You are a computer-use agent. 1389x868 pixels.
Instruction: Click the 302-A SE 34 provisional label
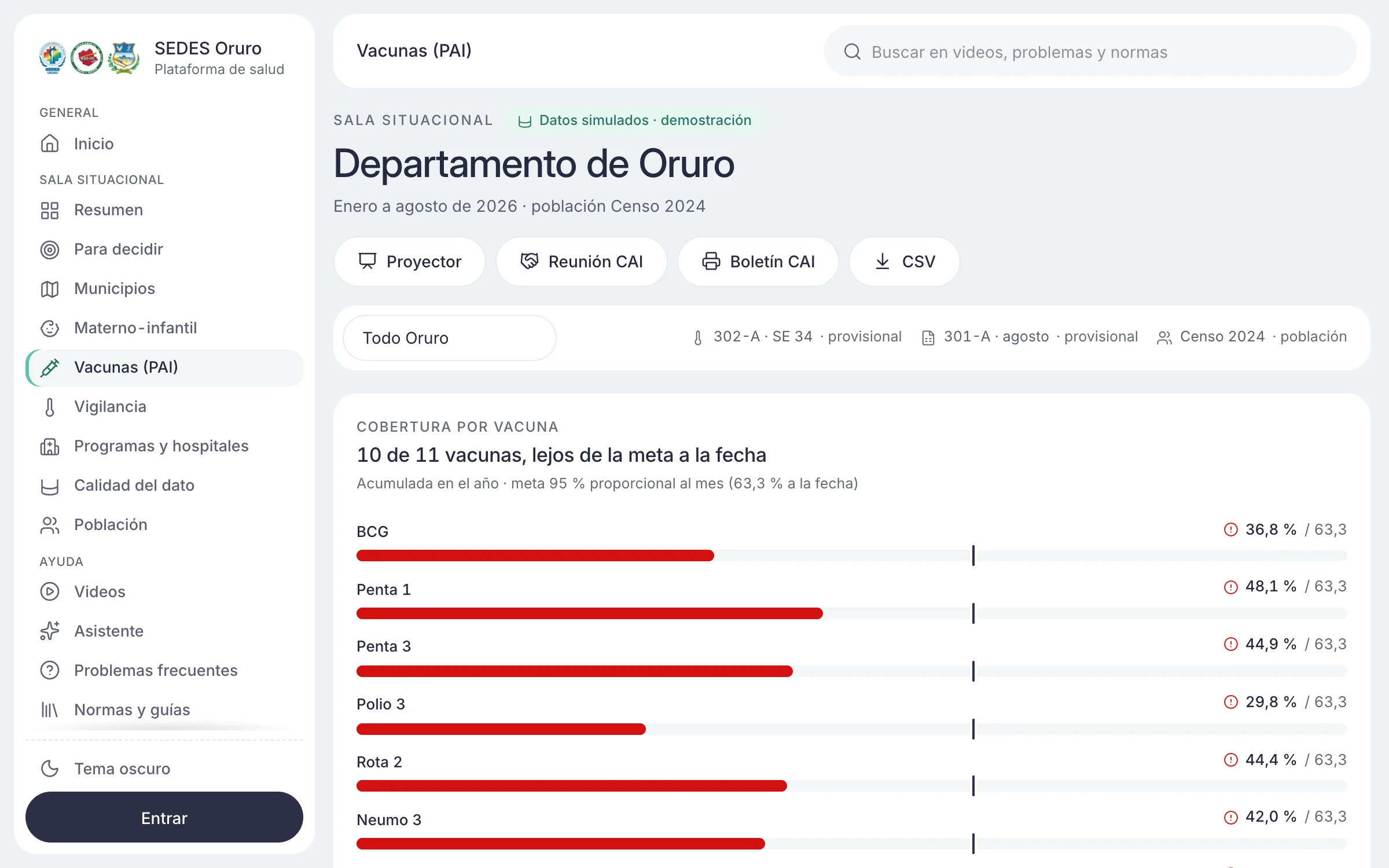[797, 337]
